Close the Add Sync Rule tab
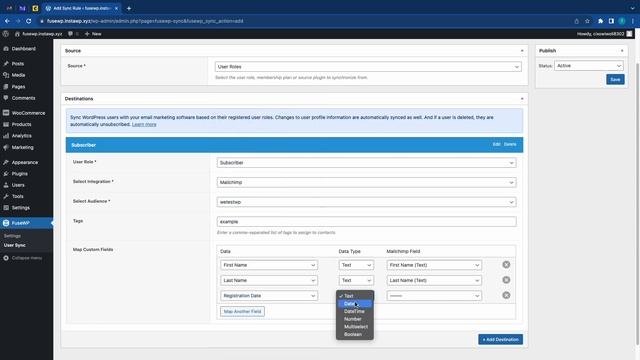The height and width of the screenshot is (360, 640). (x=116, y=8)
